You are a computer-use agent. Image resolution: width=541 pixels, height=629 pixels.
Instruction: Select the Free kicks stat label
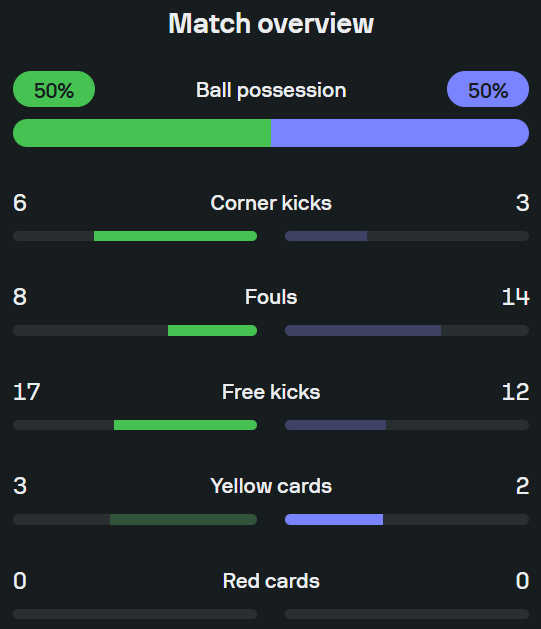pyautogui.click(x=271, y=392)
